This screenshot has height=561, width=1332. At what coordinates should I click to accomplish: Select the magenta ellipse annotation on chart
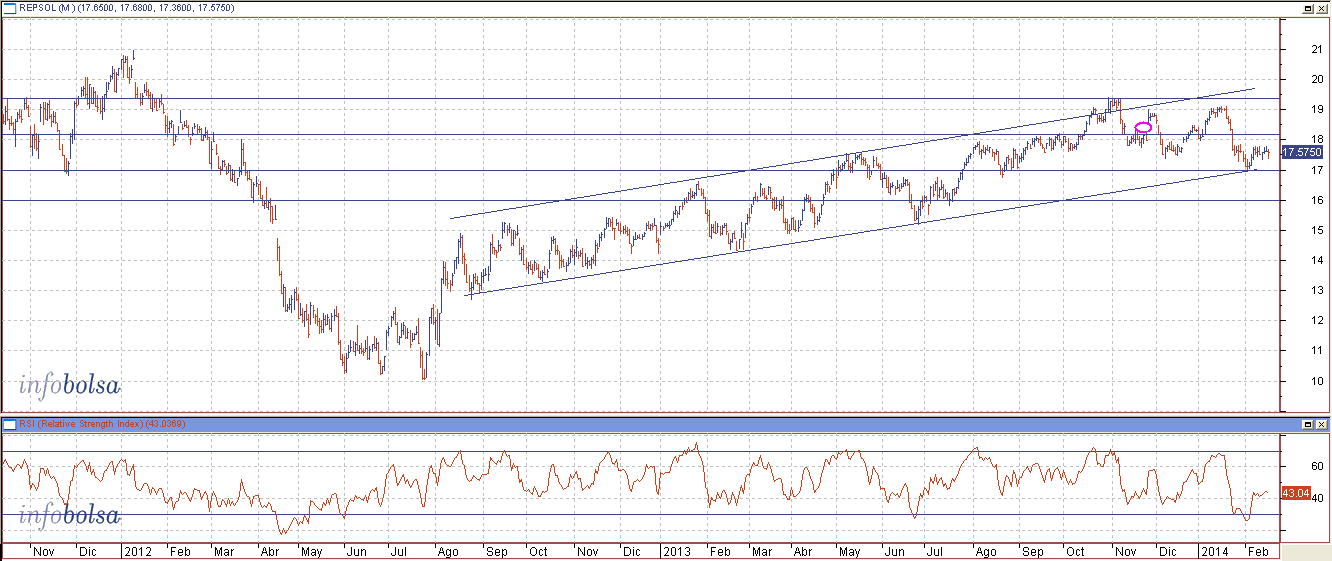(x=1144, y=127)
